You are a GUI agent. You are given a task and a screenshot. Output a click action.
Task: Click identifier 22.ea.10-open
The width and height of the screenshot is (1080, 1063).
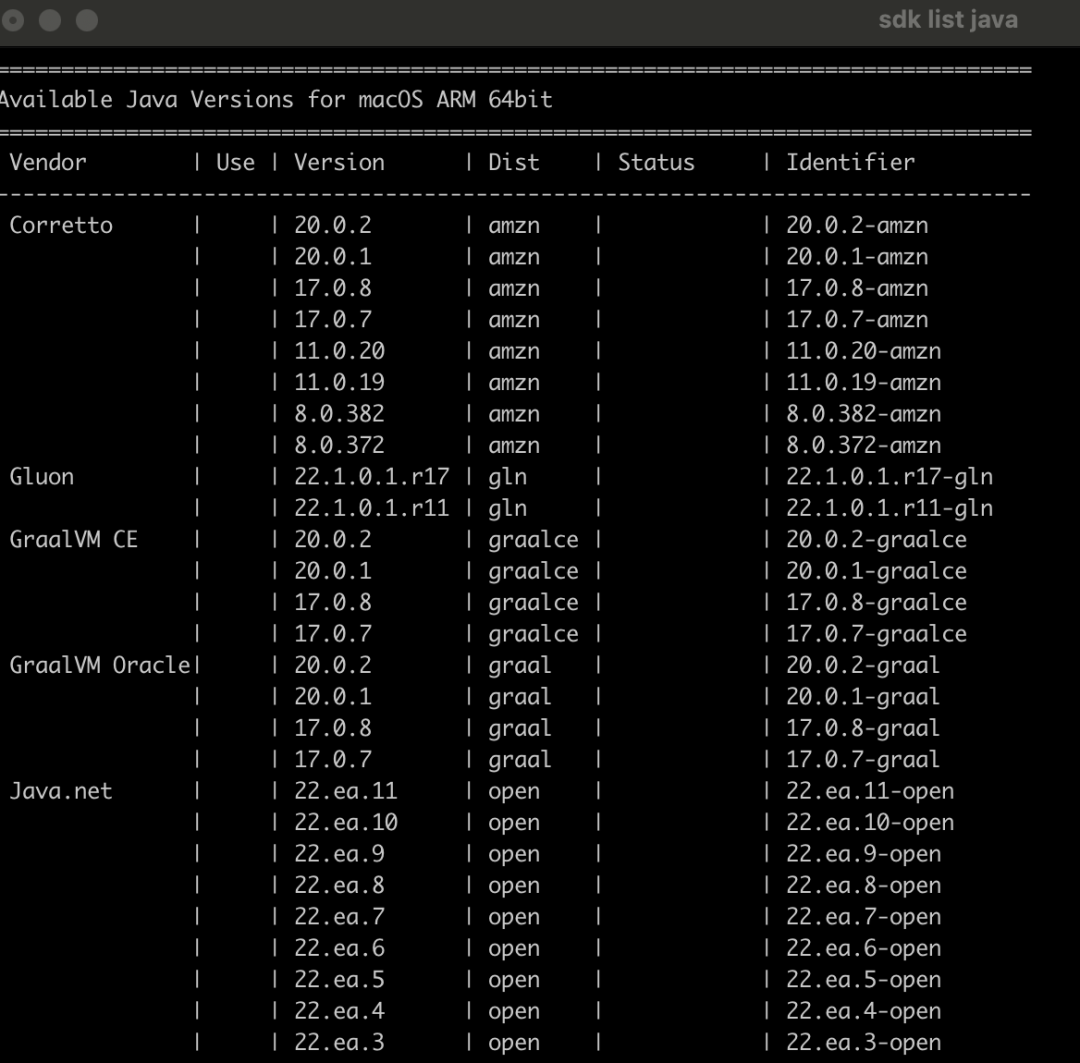click(x=871, y=823)
